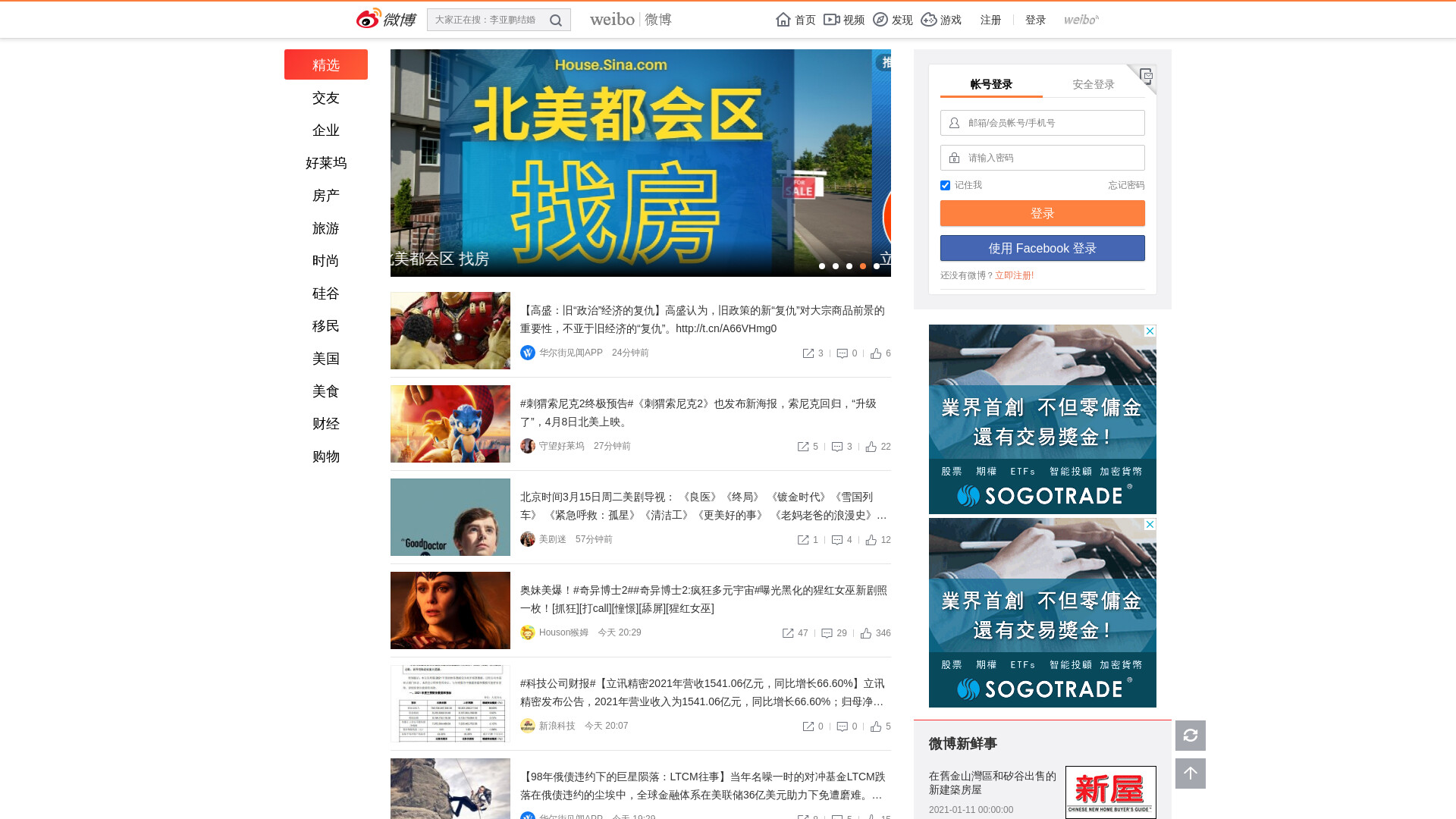Switch to 帐号登录 tab

click(x=991, y=84)
